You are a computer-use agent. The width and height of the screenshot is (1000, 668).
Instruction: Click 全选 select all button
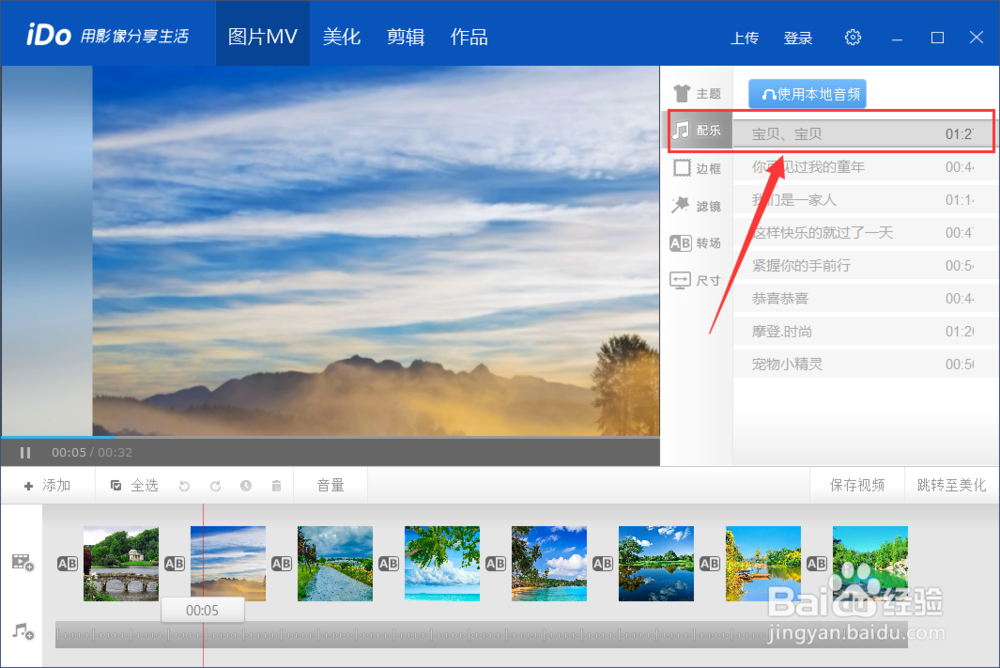pos(135,486)
